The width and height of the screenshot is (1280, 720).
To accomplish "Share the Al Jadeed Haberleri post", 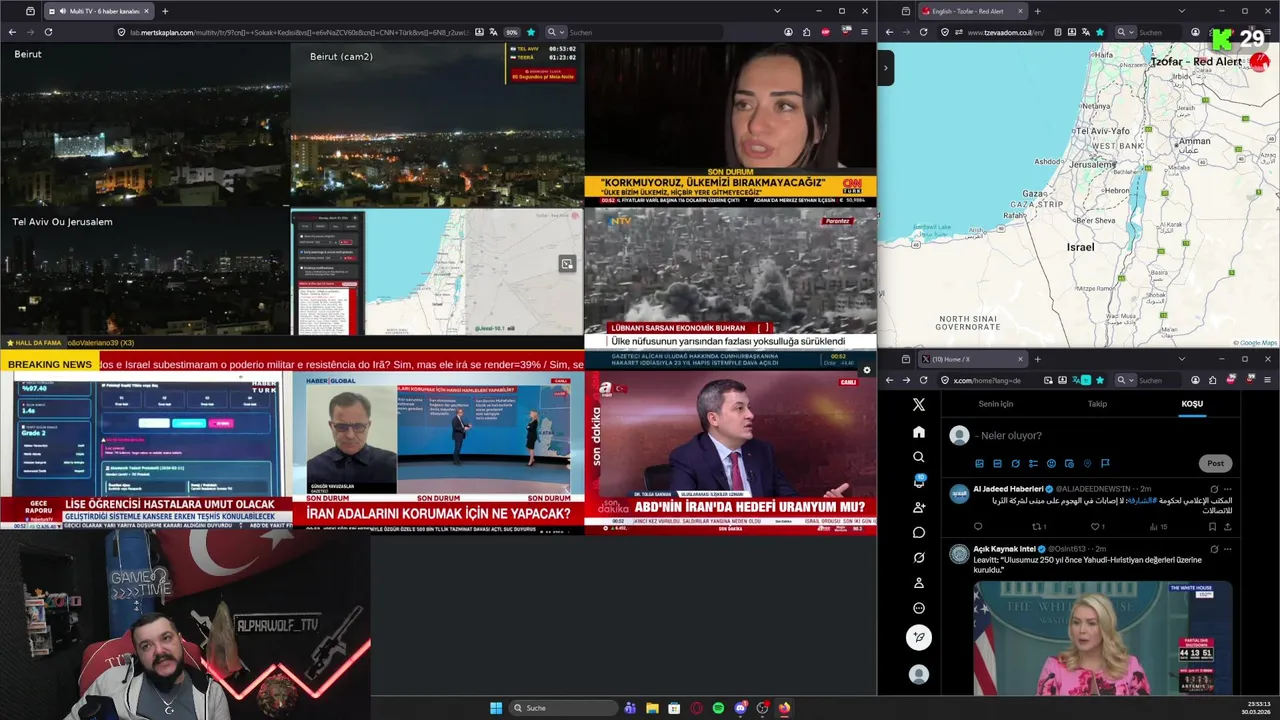I will 1228,527.
